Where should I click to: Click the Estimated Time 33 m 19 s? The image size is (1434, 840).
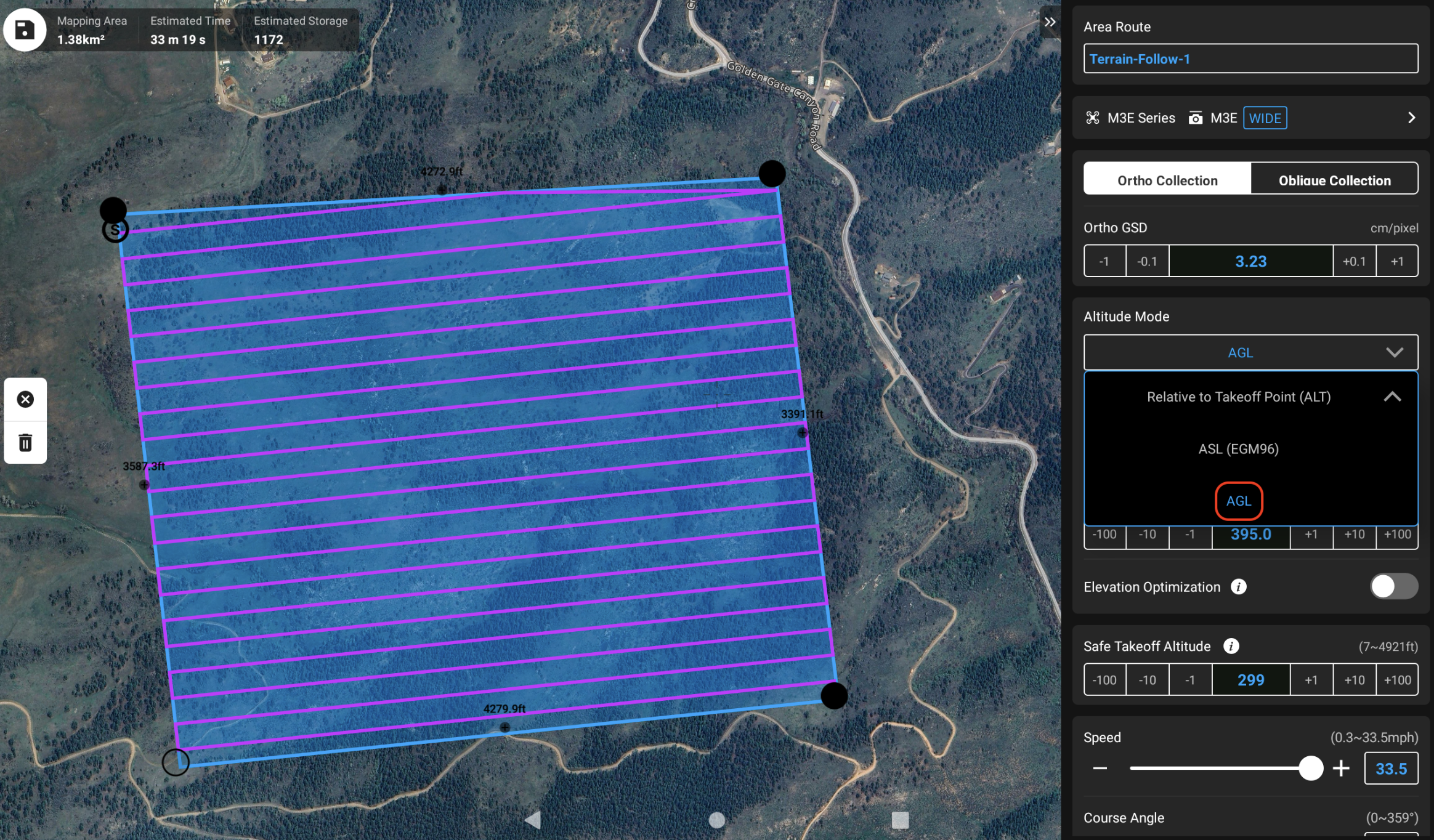178,39
